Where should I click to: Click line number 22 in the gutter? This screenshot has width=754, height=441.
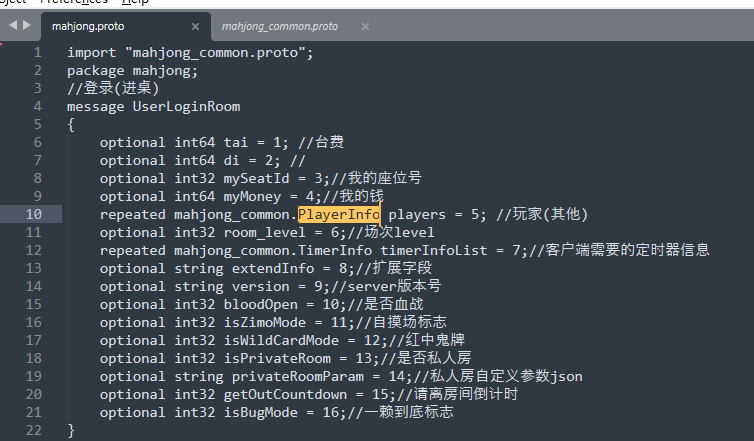[x=35, y=430]
